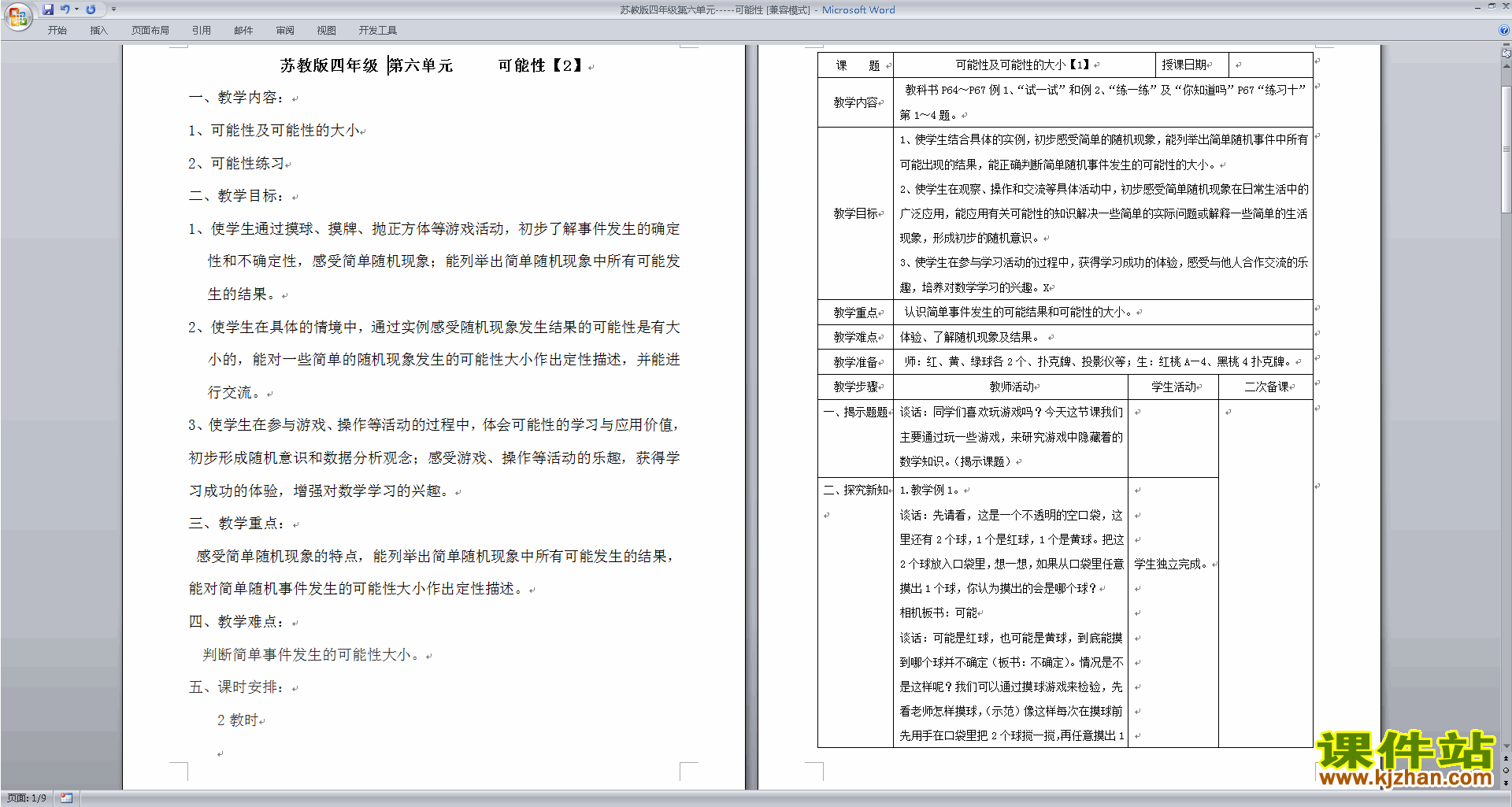Click the heading 三、教学重点：
The height and width of the screenshot is (807, 1512).
pyautogui.click(x=236, y=524)
